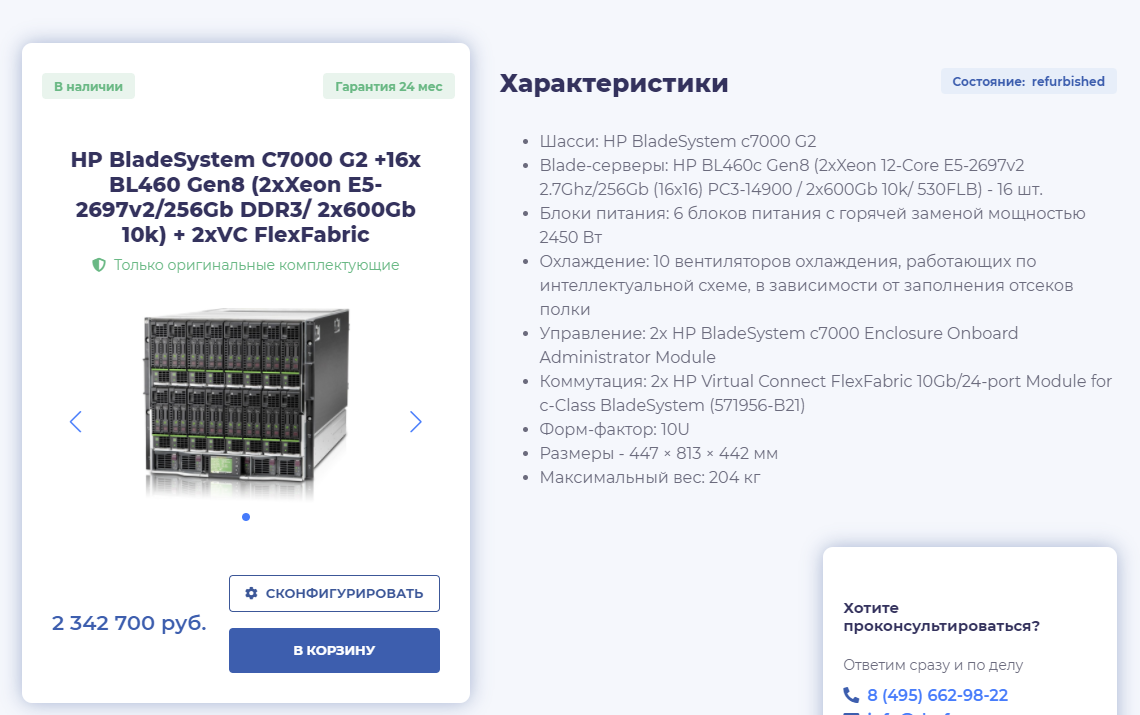The height and width of the screenshot is (715, 1140).
Task: Call the 8 (495) 662-98-22 phone link
Action: click(x=937, y=695)
